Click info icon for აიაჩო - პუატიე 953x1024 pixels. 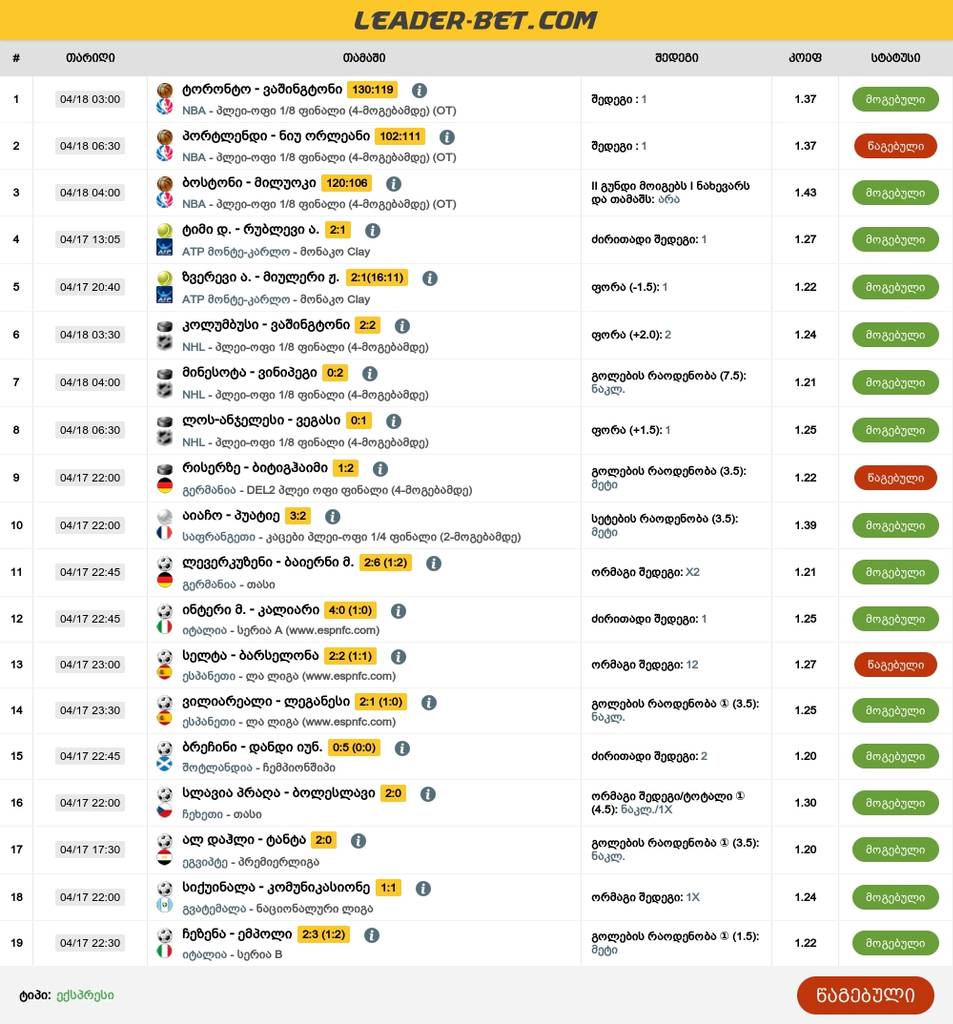(332, 517)
